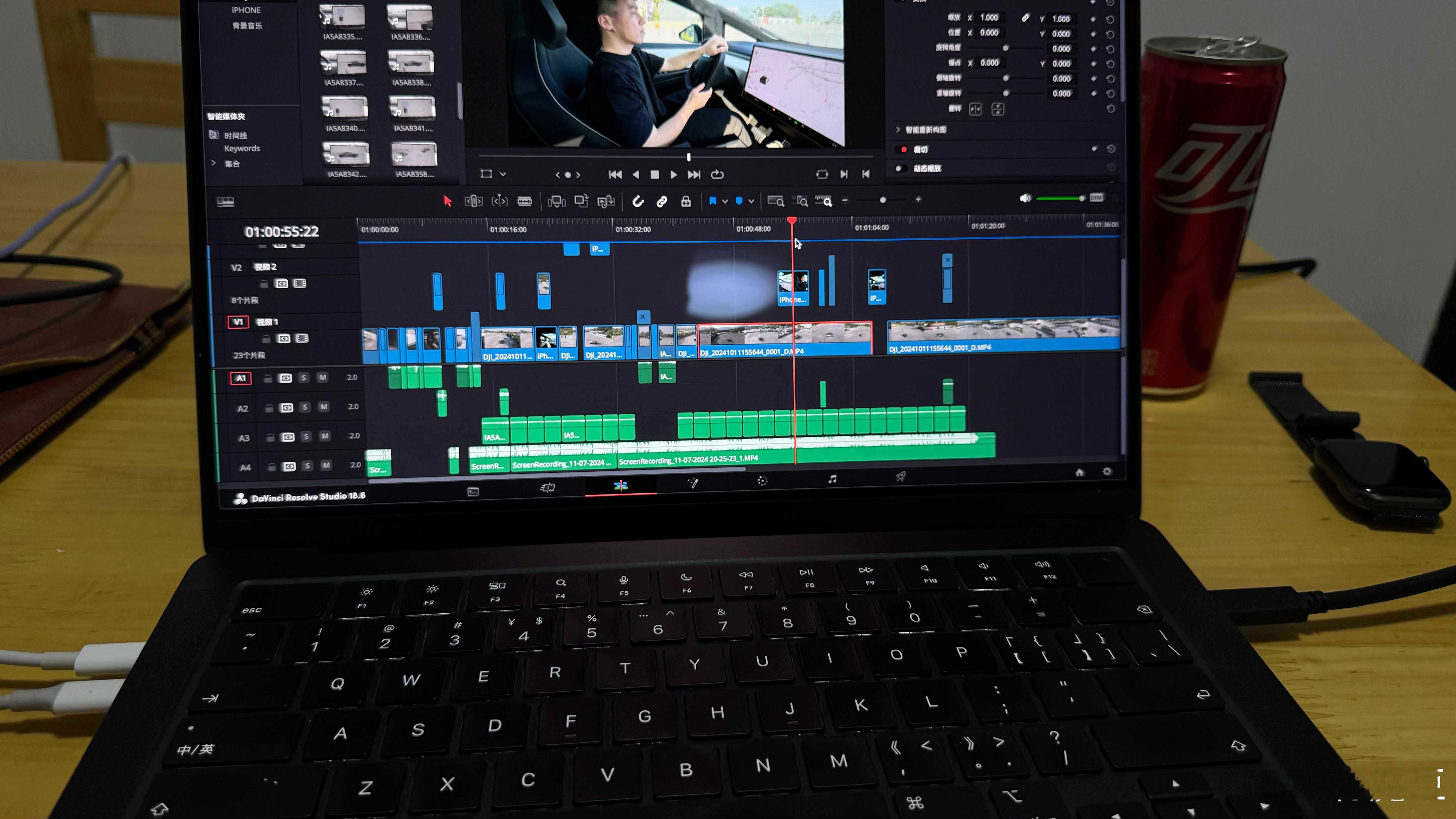Click the viewer transform overlay icon
The image size is (1456, 819).
486,174
